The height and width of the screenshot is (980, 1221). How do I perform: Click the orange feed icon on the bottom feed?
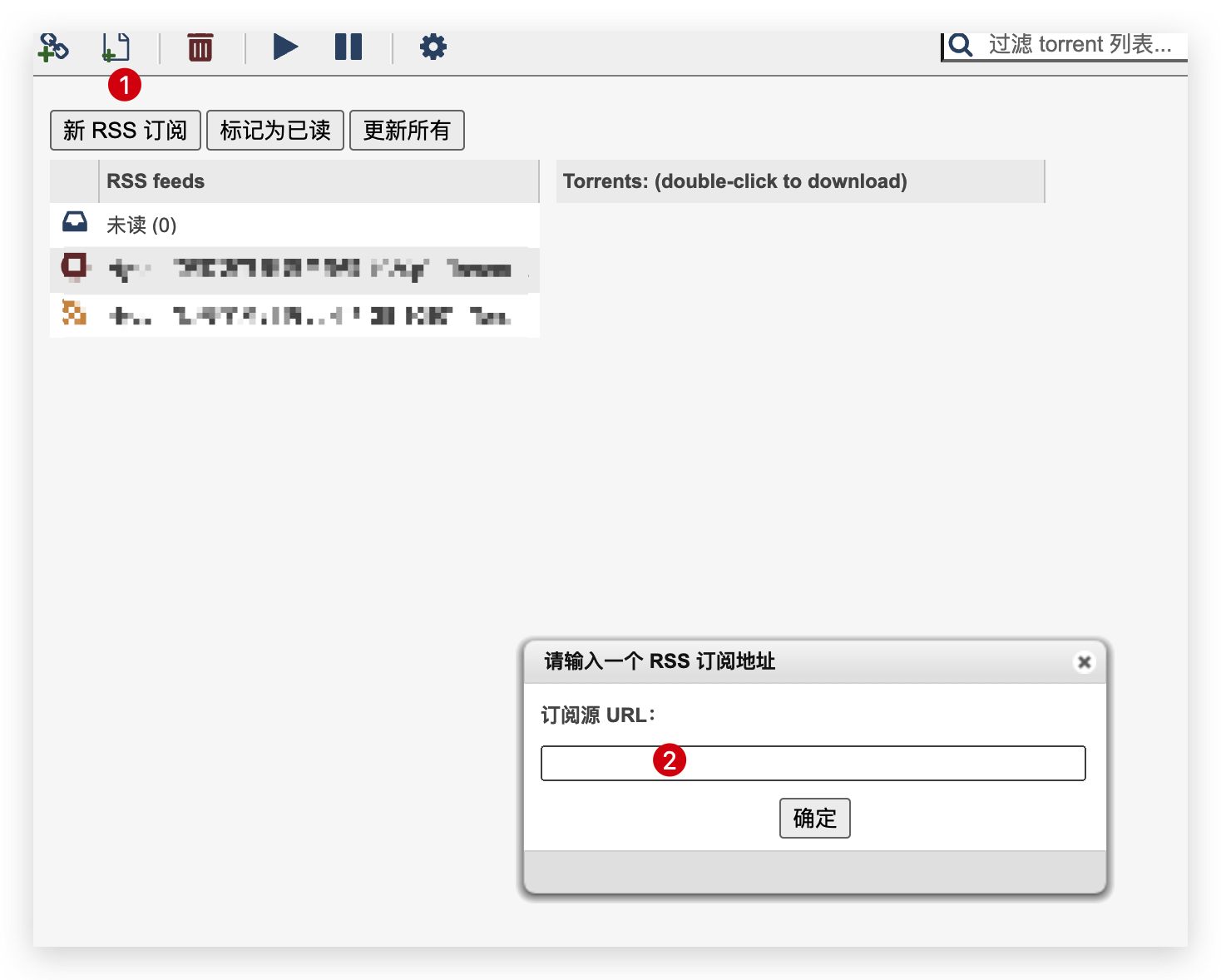74,314
